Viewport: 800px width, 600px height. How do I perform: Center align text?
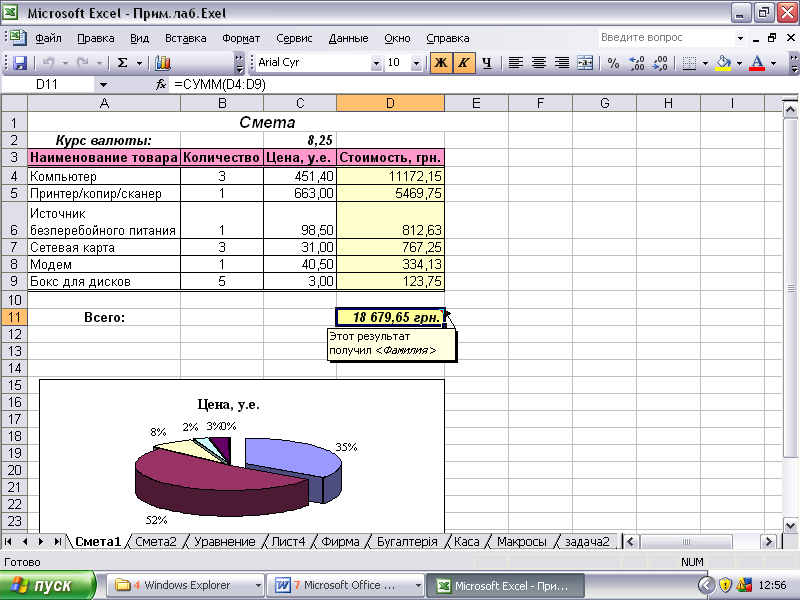pyautogui.click(x=539, y=63)
